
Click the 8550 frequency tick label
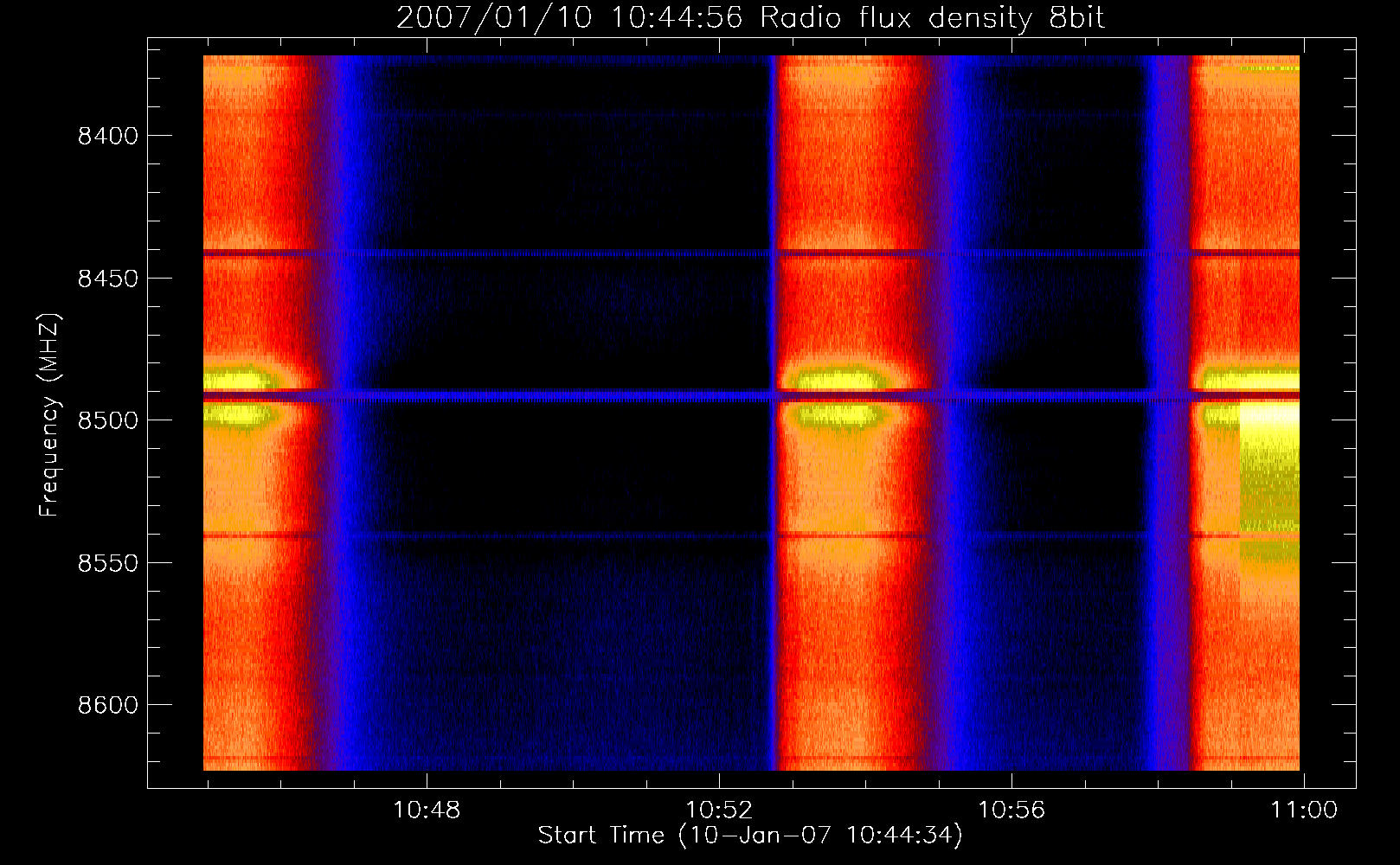click(108, 563)
